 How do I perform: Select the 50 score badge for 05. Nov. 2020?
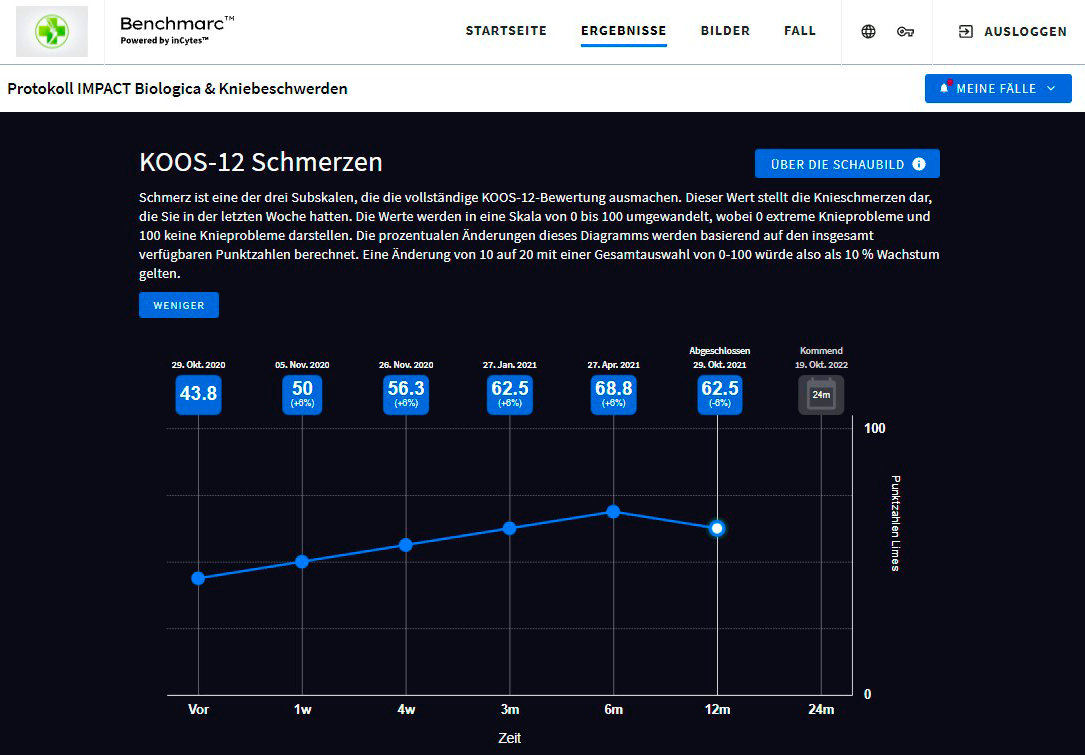tap(302, 395)
